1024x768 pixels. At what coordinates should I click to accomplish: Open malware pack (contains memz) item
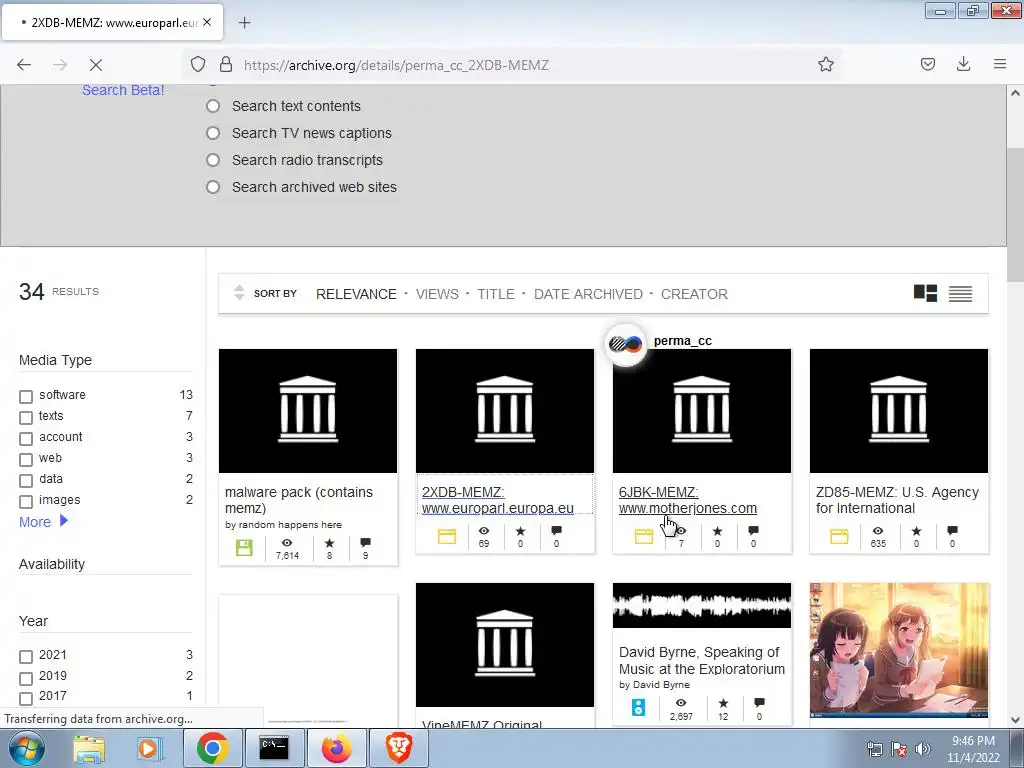coord(298,500)
